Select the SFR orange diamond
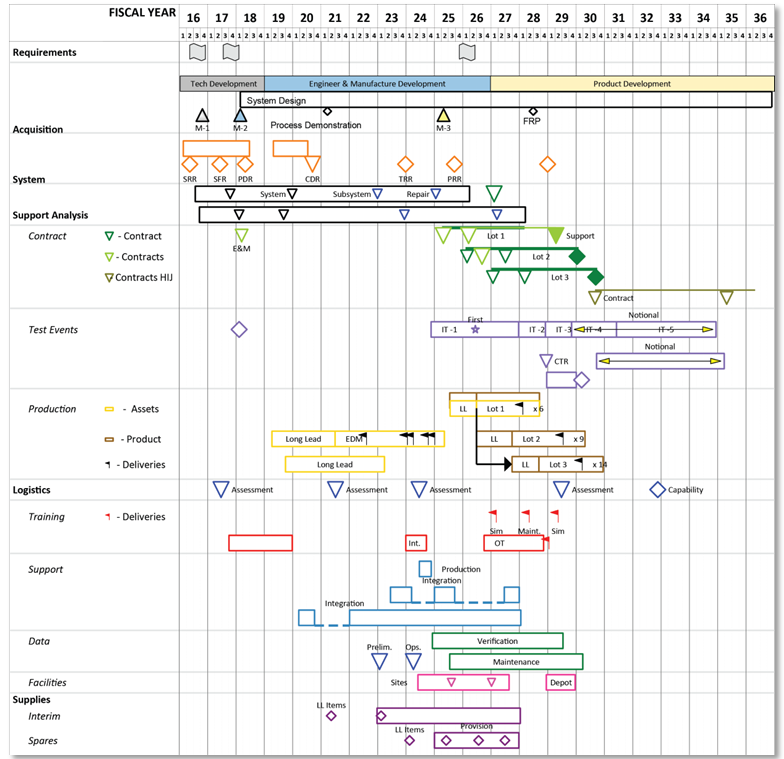 [x=220, y=164]
